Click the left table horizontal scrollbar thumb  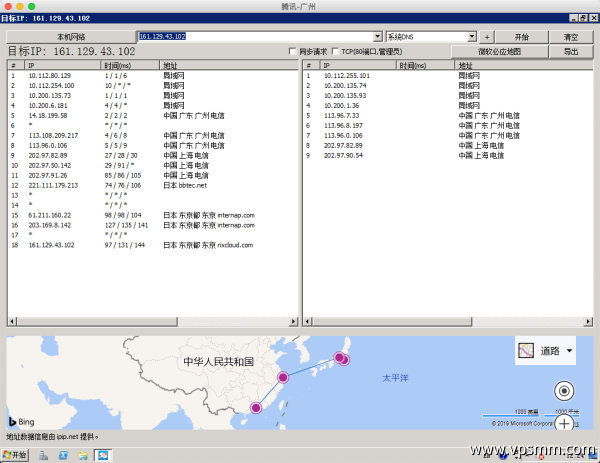[97, 321]
